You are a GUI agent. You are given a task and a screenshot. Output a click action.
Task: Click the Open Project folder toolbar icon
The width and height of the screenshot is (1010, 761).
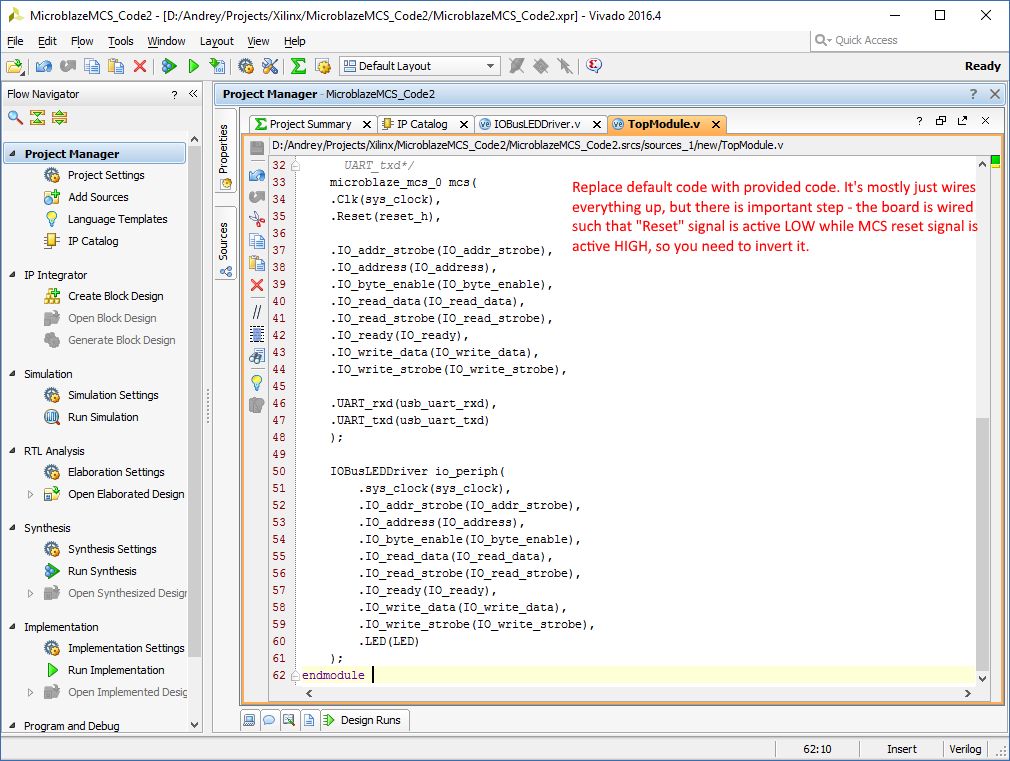[x=14, y=66]
